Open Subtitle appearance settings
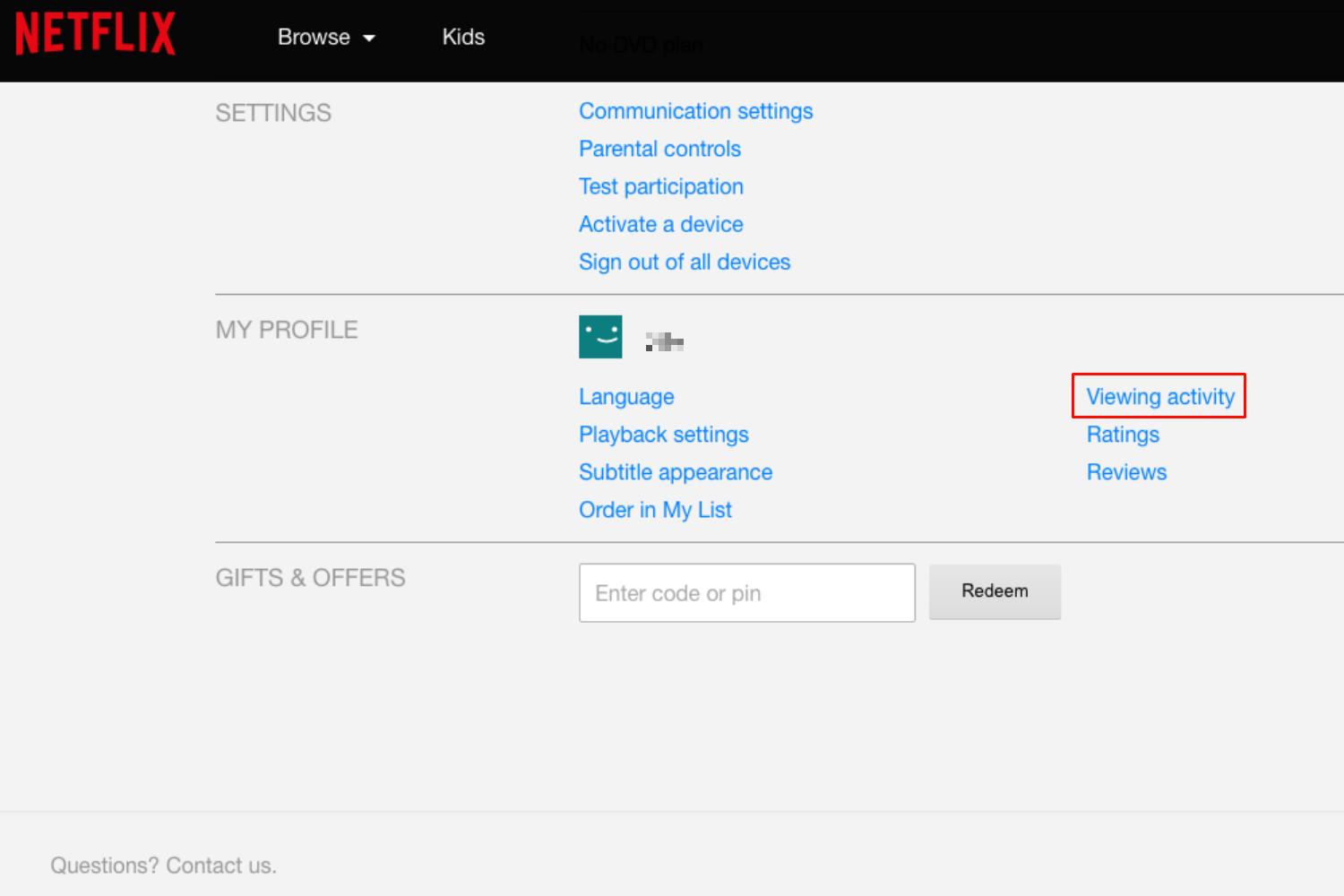The height and width of the screenshot is (896, 1344). tap(676, 472)
